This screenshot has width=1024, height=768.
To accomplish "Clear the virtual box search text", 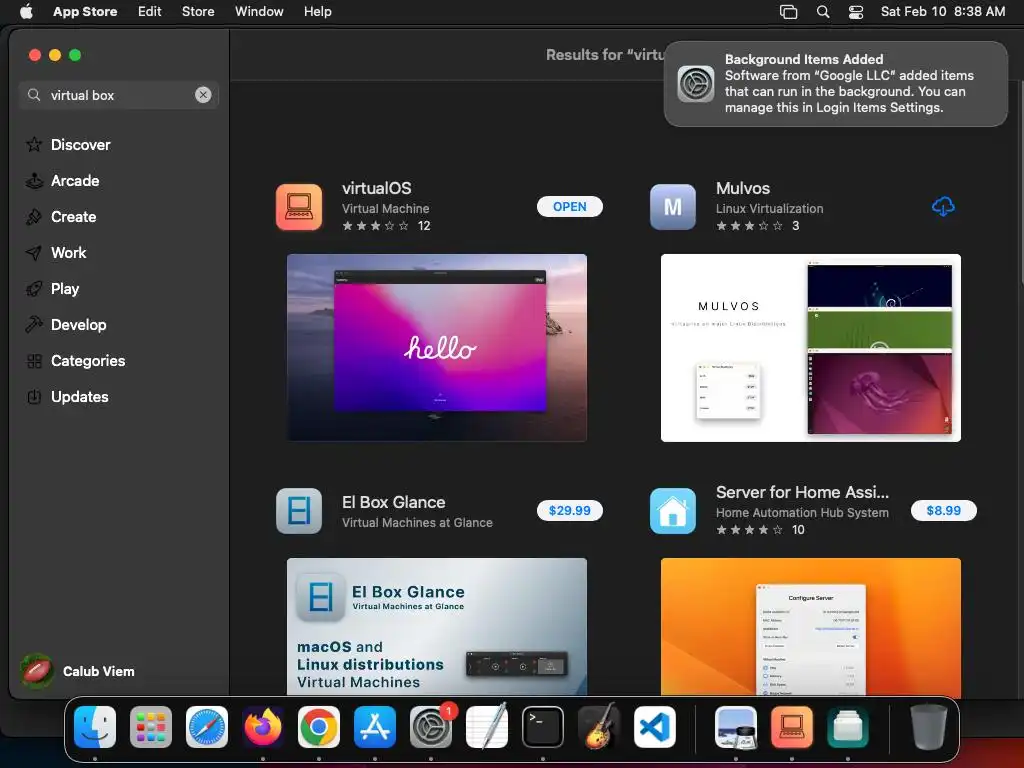I will click(203, 95).
